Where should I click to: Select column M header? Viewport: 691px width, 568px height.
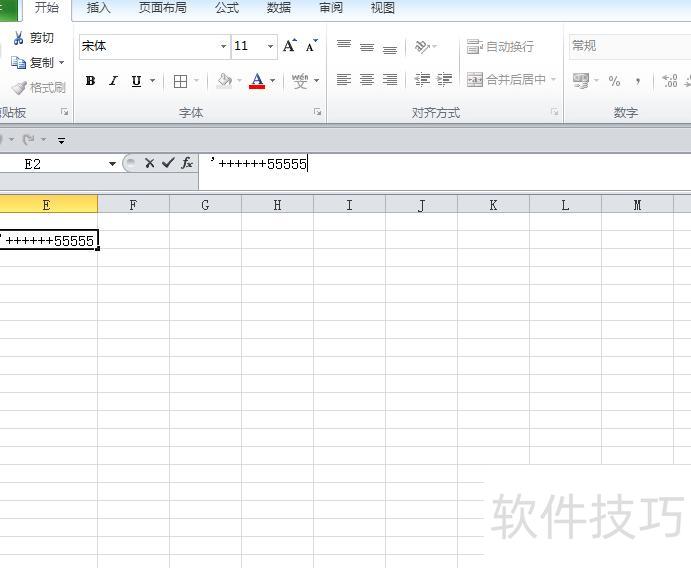[x=637, y=205]
